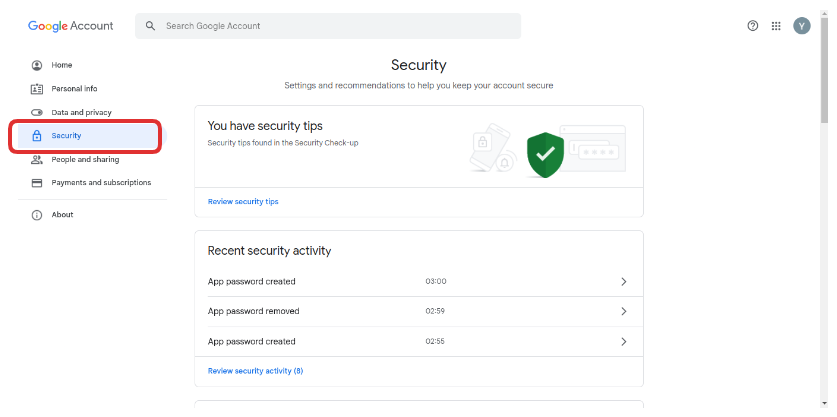The height and width of the screenshot is (417, 837).
Task: Click the green shield checkmark illustration
Action: (545, 154)
